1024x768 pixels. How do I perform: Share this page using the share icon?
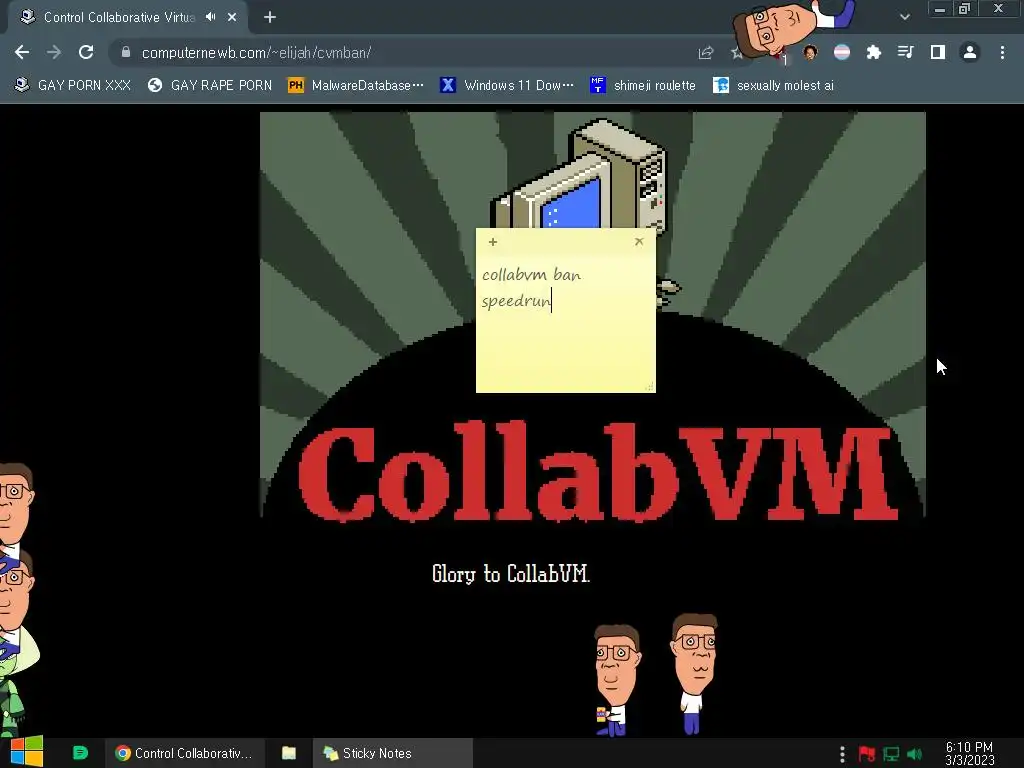pyautogui.click(x=705, y=53)
